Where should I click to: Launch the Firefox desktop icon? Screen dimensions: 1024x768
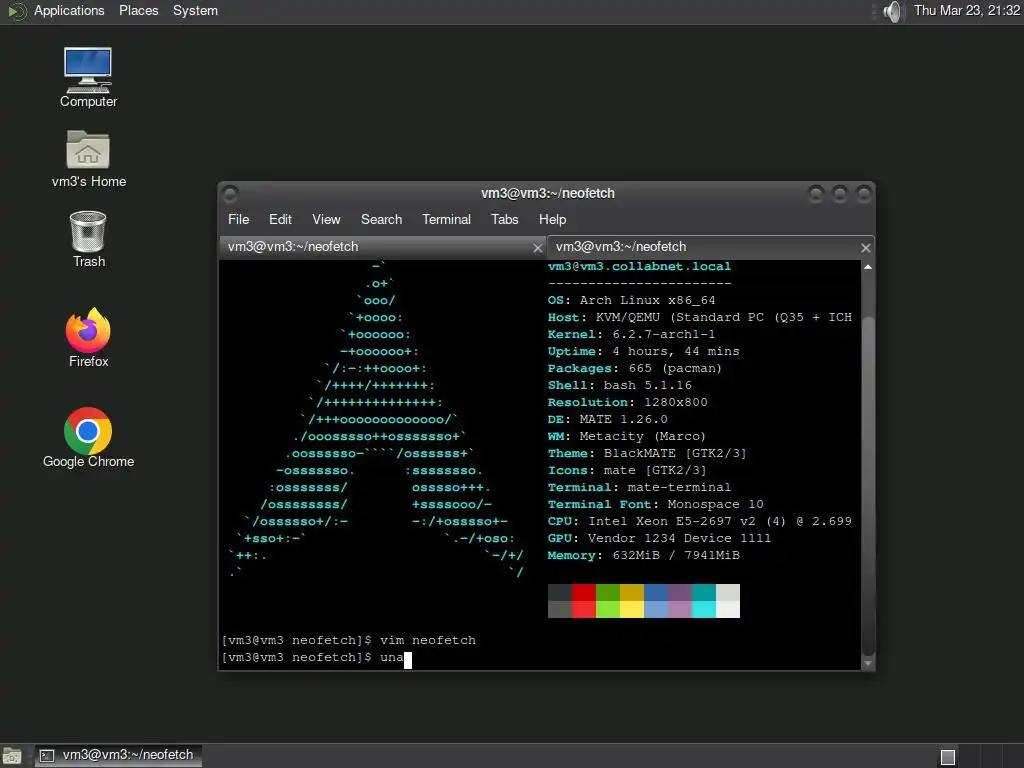(x=88, y=338)
